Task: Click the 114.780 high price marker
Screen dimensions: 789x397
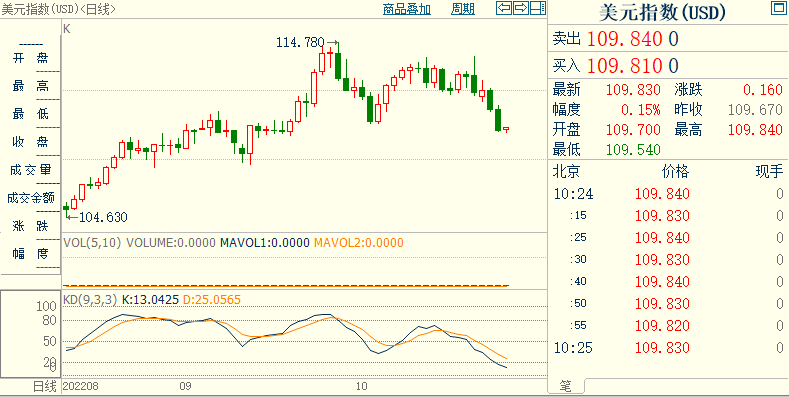Action: [300, 43]
